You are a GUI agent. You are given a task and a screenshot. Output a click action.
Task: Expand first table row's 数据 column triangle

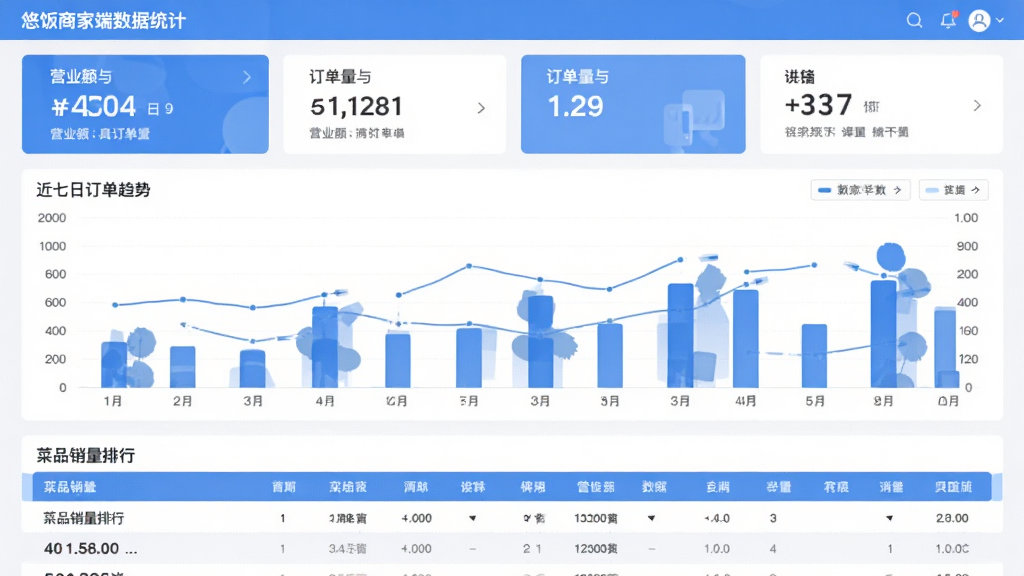651,519
